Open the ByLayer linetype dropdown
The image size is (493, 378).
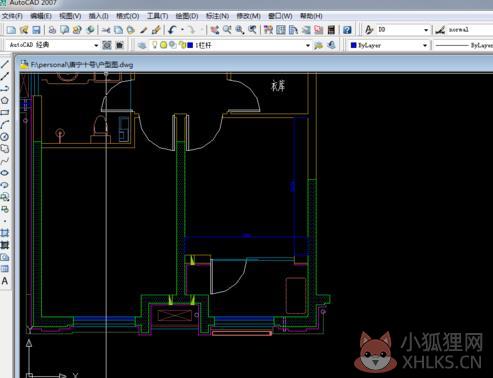(x=463, y=45)
